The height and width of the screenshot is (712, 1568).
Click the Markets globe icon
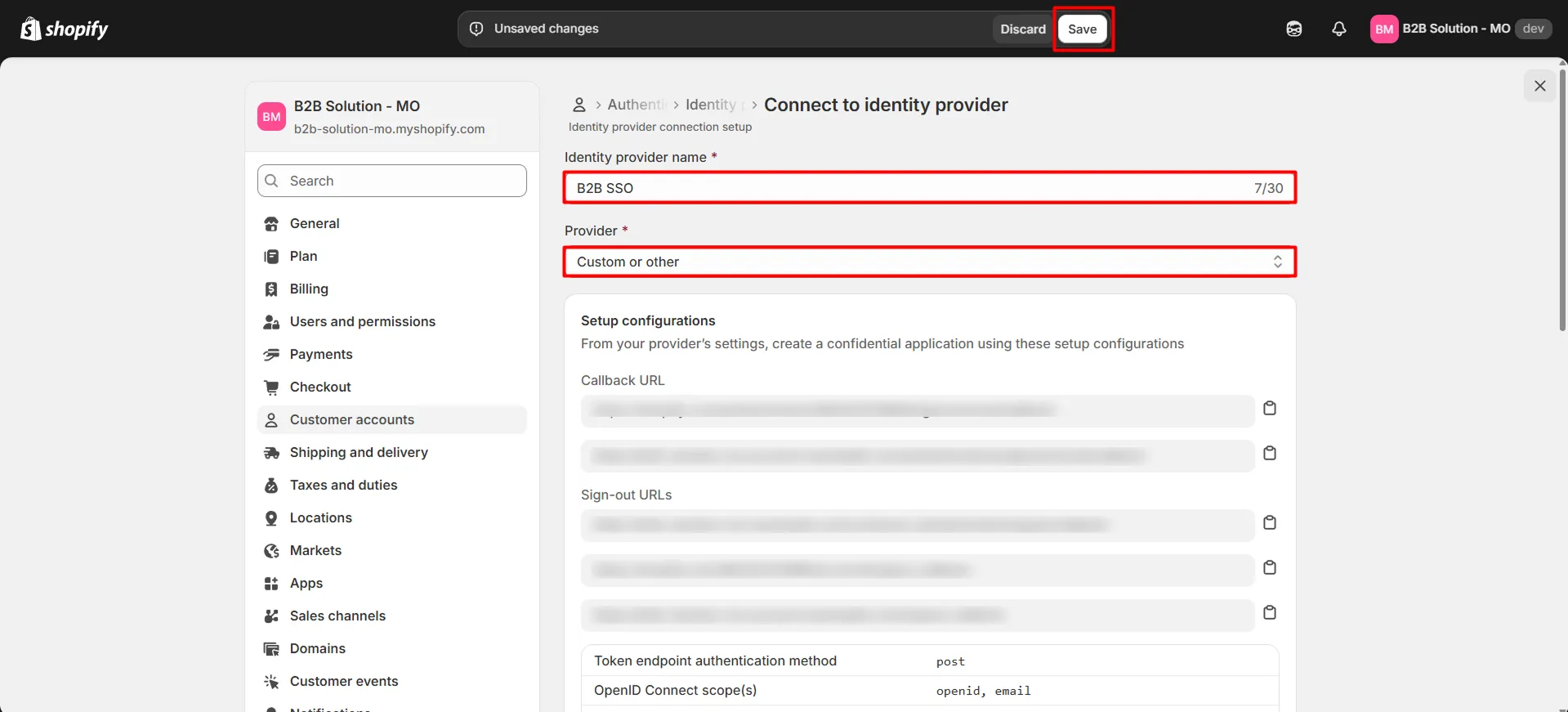pos(271,551)
